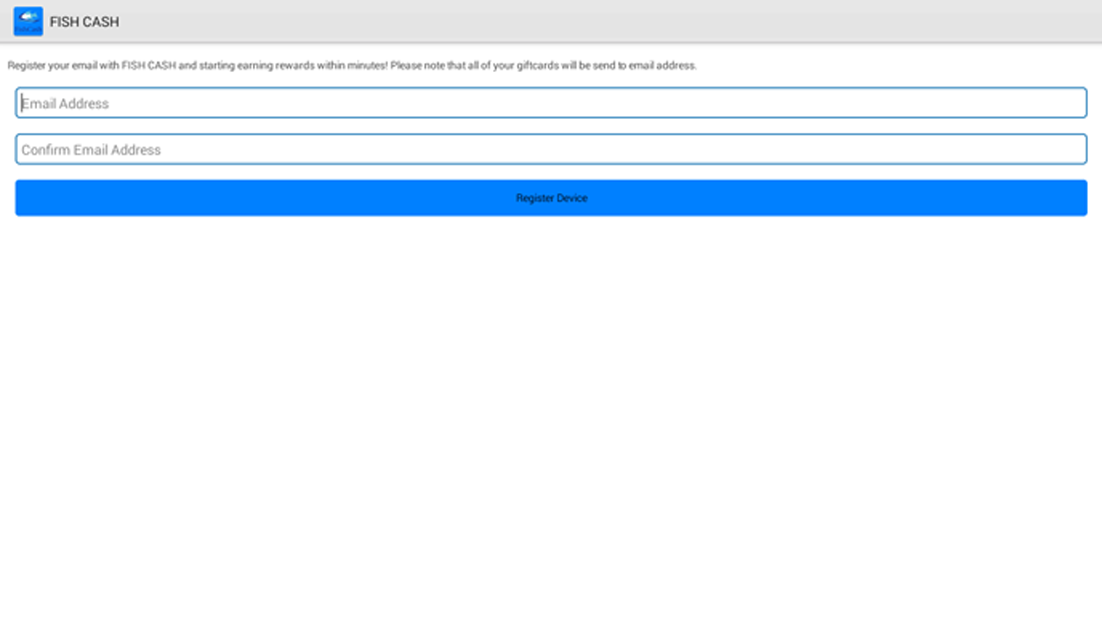Click the FISH CASH title text
This screenshot has height=627, width=1102.
click(x=84, y=22)
